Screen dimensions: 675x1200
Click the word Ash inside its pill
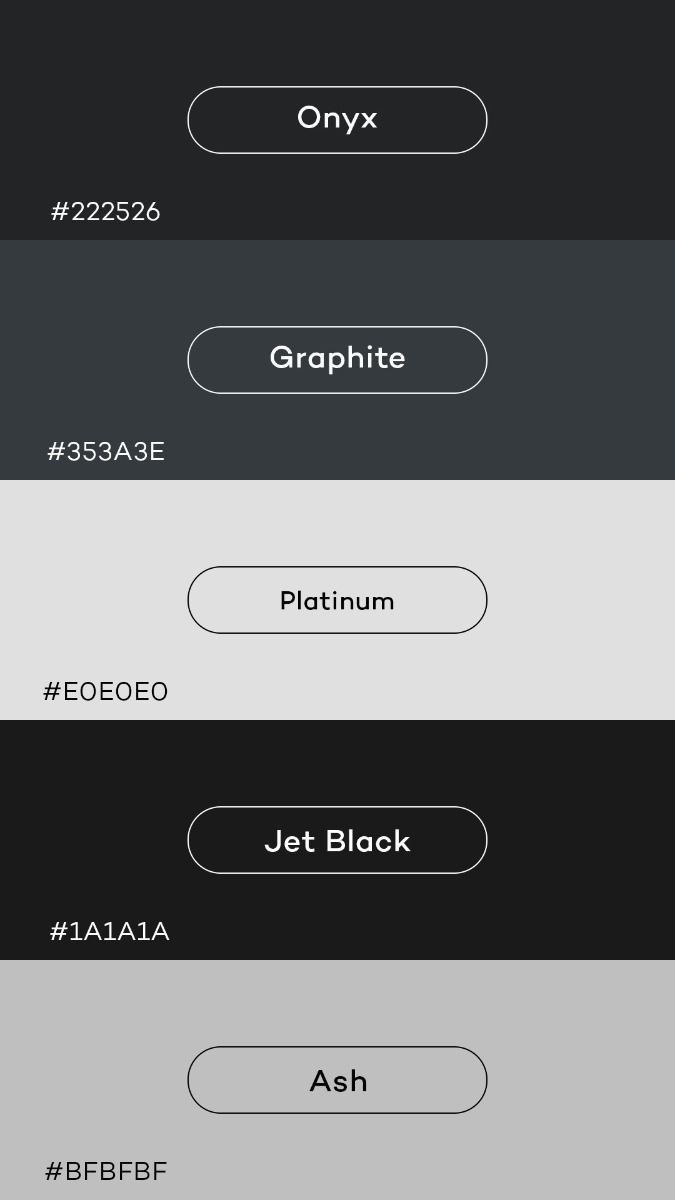pos(338,1081)
